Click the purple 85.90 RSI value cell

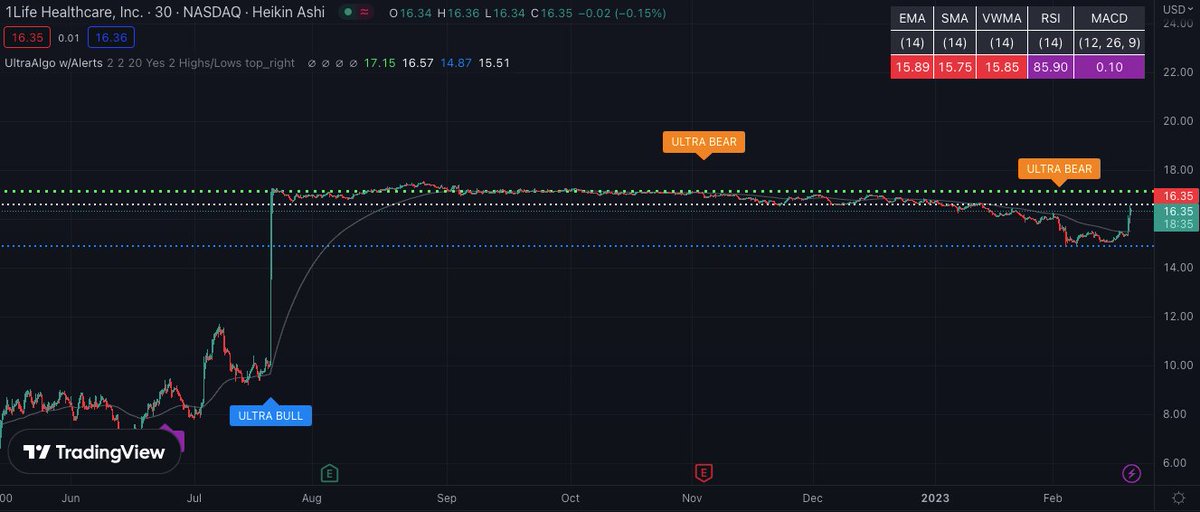(x=1048, y=67)
